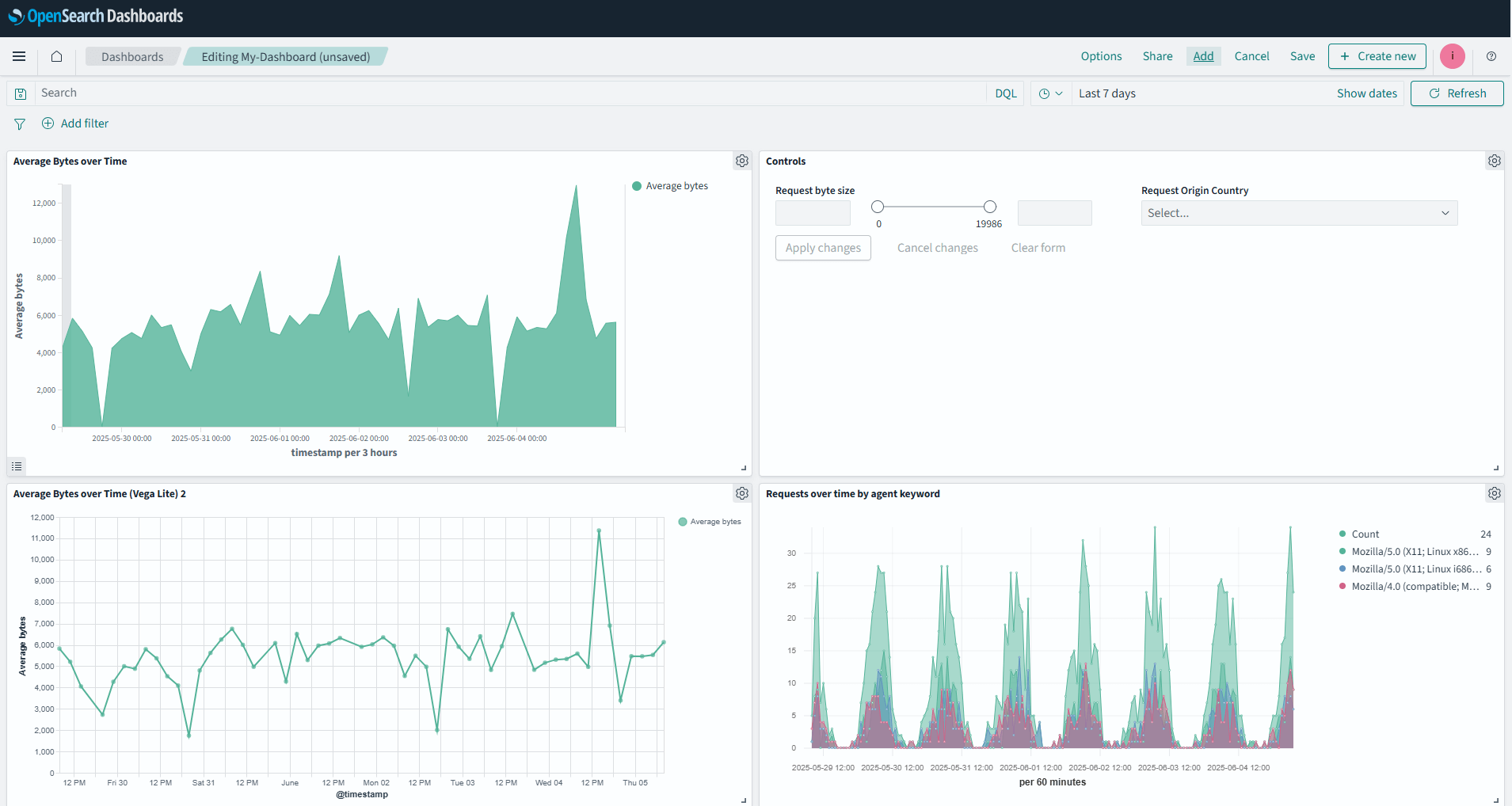Viewport: 1512px width, 806px height.
Task: Click the Create new button
Action: (1377, 56)
